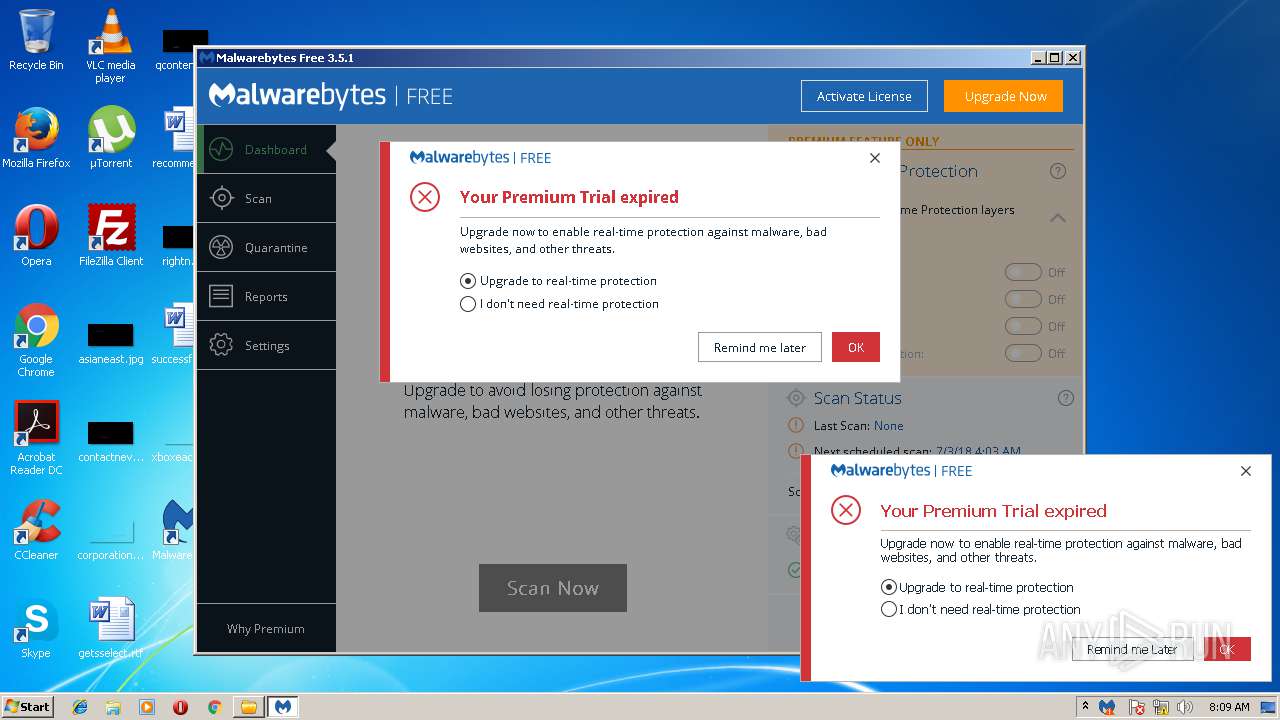Select 'I don't need real-time protection' in center dialog
1280x720 pixels.
click(x=559, y=304)
